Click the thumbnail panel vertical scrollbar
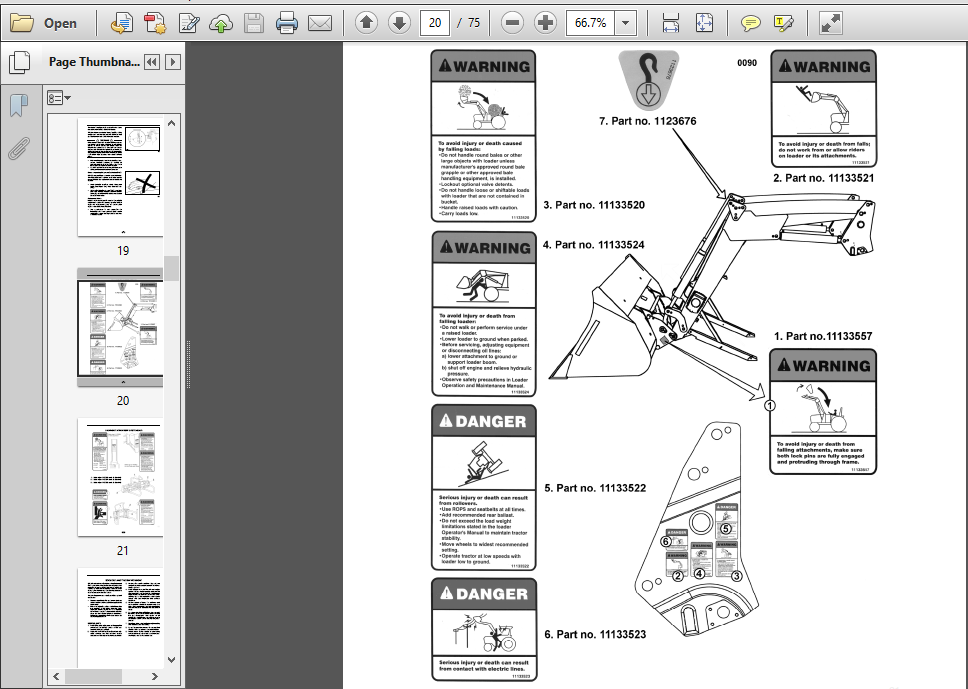 tap(172, 391)
